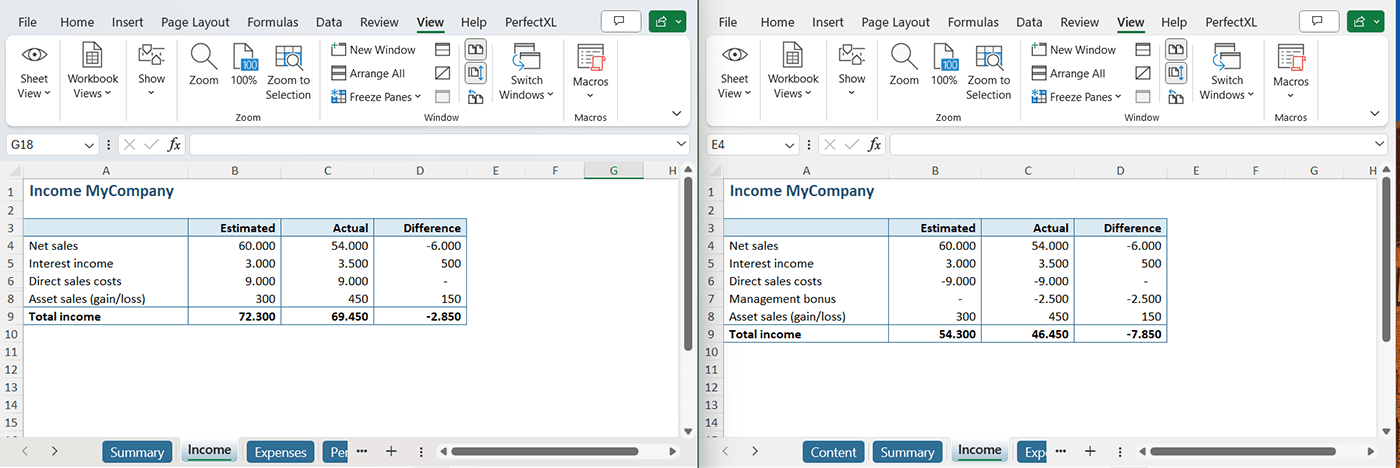Click Hide window icon in left window
This screenshot has width=1400, height=468.
(x=443, y=73)
